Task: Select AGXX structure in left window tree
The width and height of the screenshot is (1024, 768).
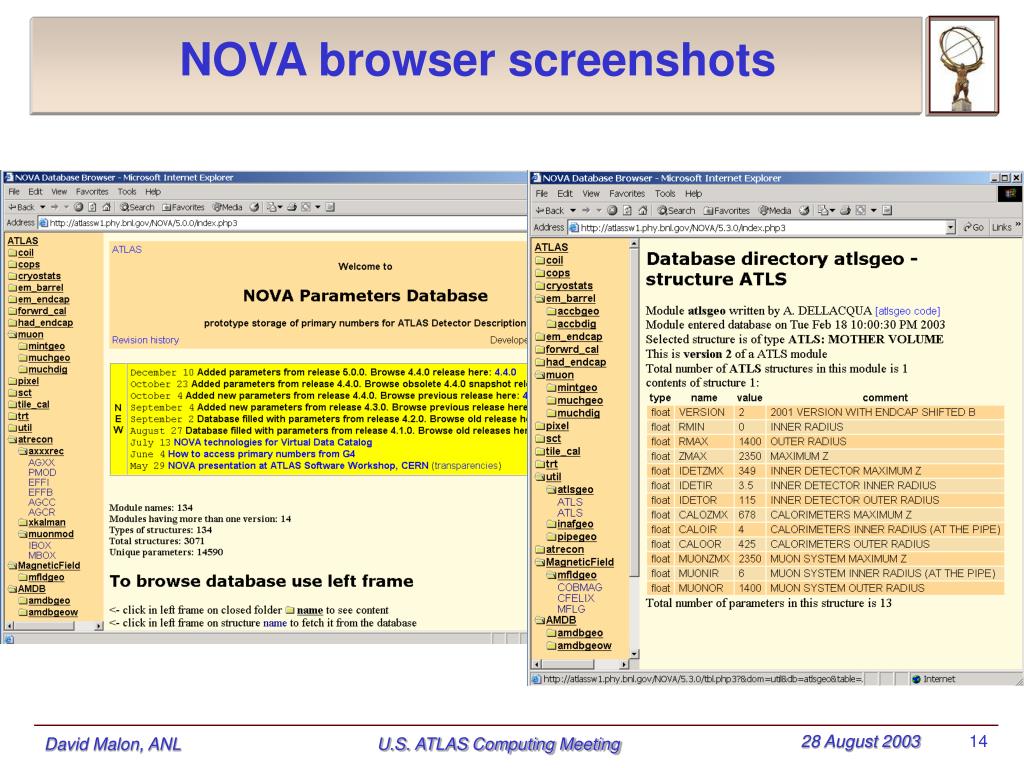Action: (x=41, y=462)
